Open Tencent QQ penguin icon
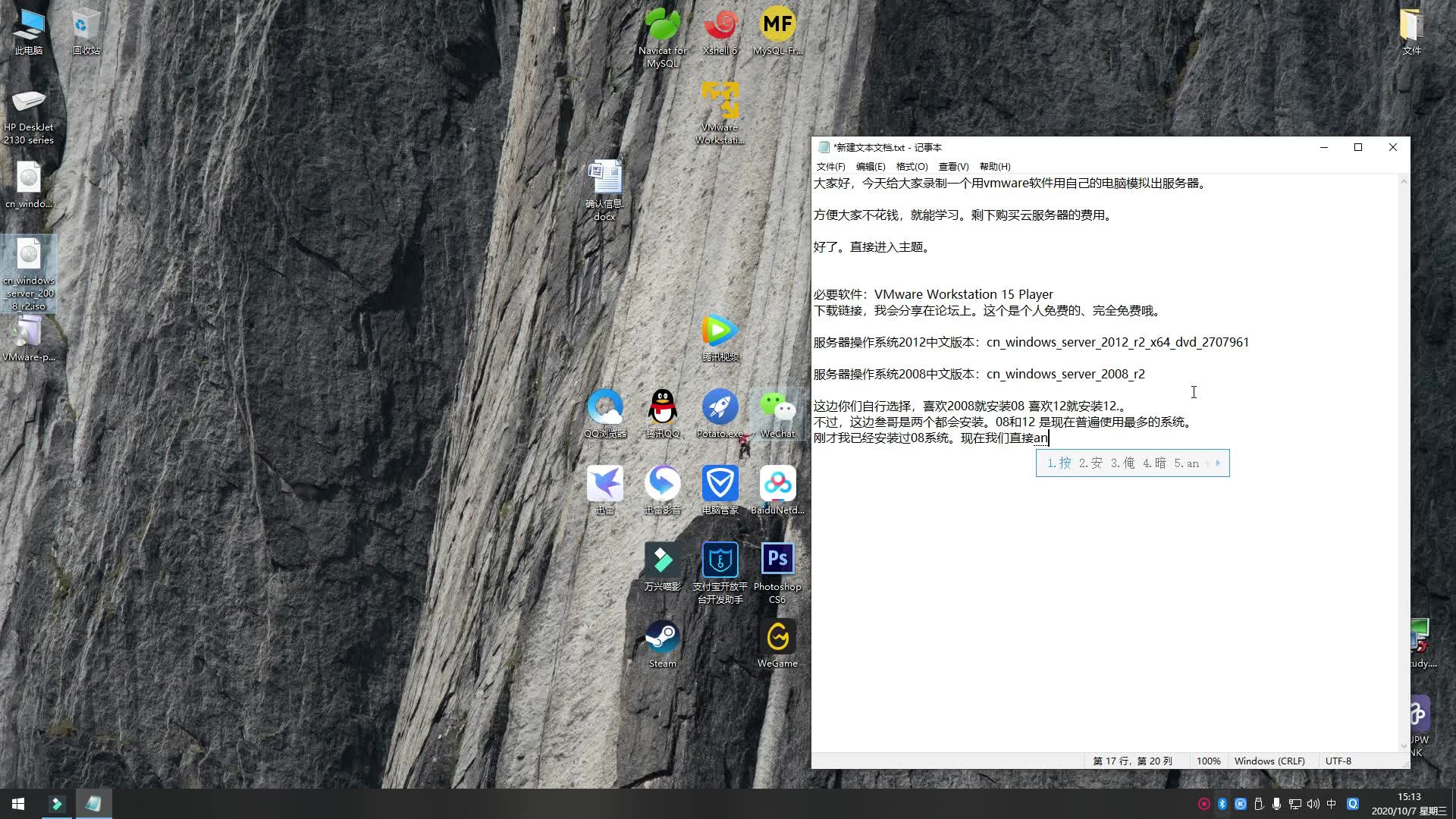Image resolution: width=1456 pixels, height=819 pixels. [662, 408]
